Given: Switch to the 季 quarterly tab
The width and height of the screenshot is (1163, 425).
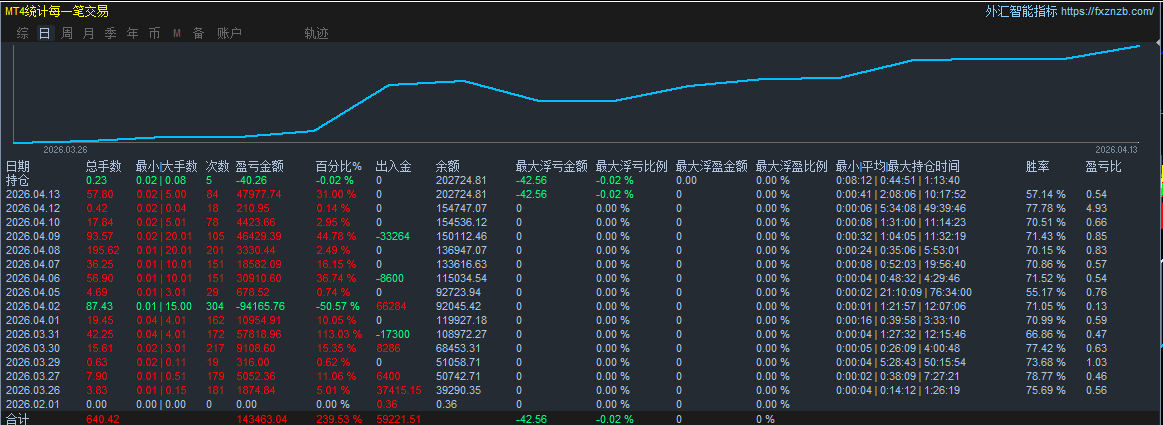Looking at the screenshot, I should (111, 33).
